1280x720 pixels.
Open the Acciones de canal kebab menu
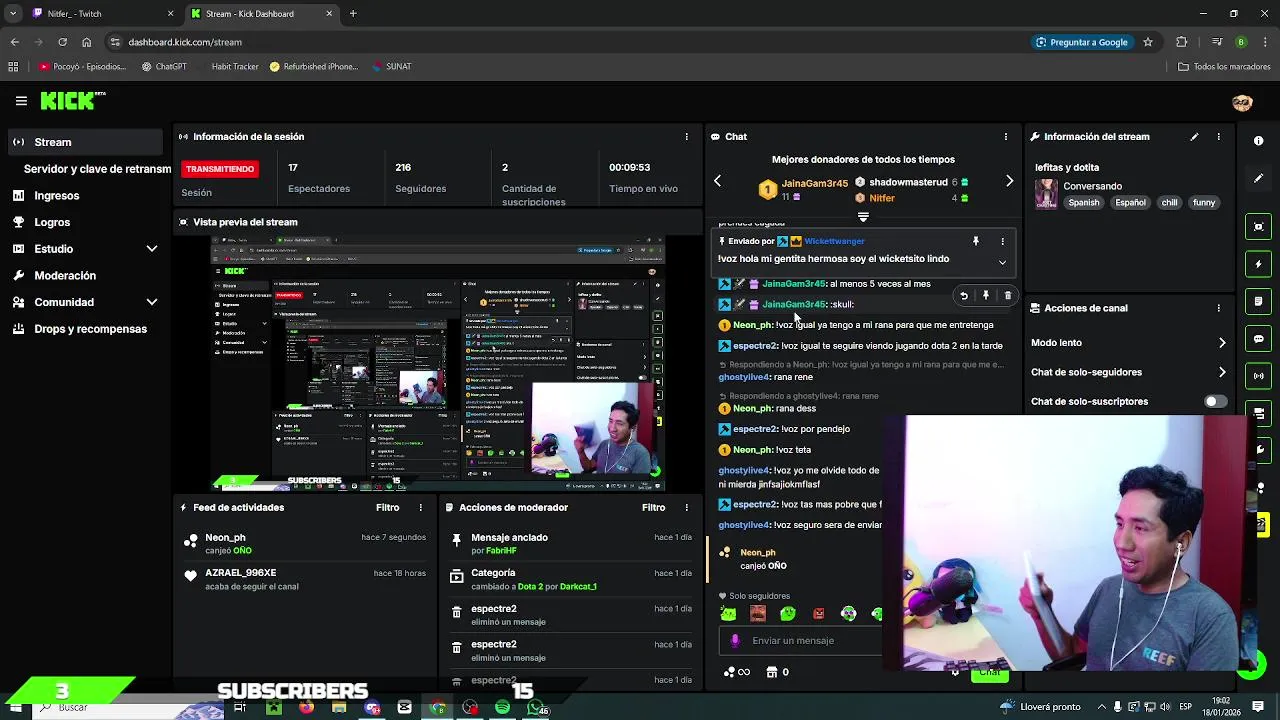pos(1218,308)
